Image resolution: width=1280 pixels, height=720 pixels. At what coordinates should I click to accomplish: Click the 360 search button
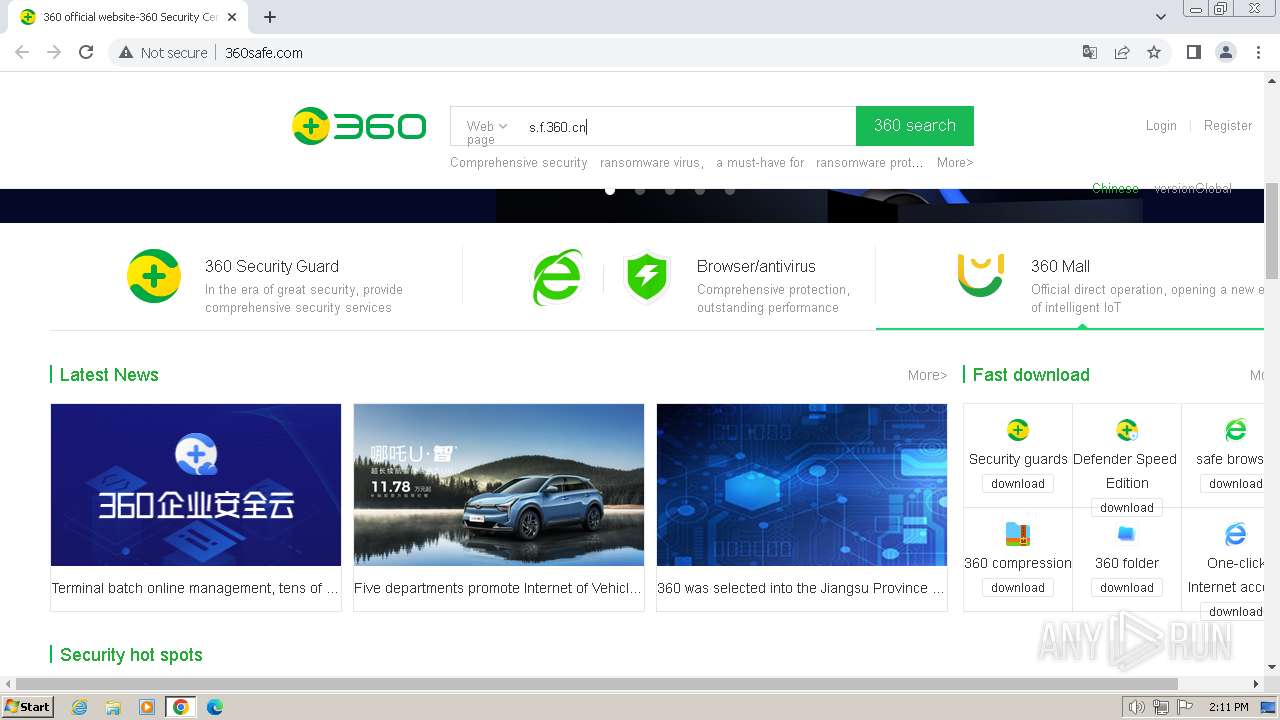coord(915,126)
